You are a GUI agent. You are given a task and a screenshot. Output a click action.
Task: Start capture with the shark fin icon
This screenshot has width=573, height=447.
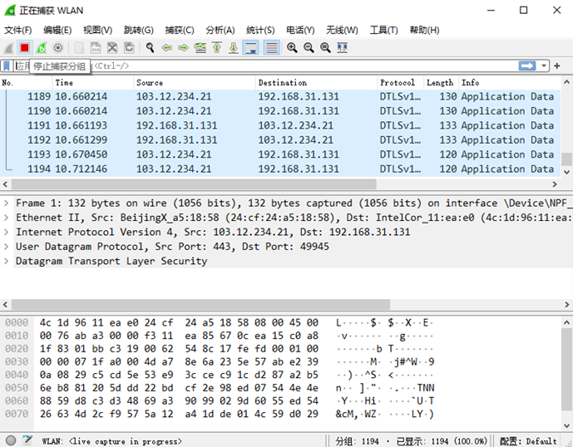(x=9, y=48)
